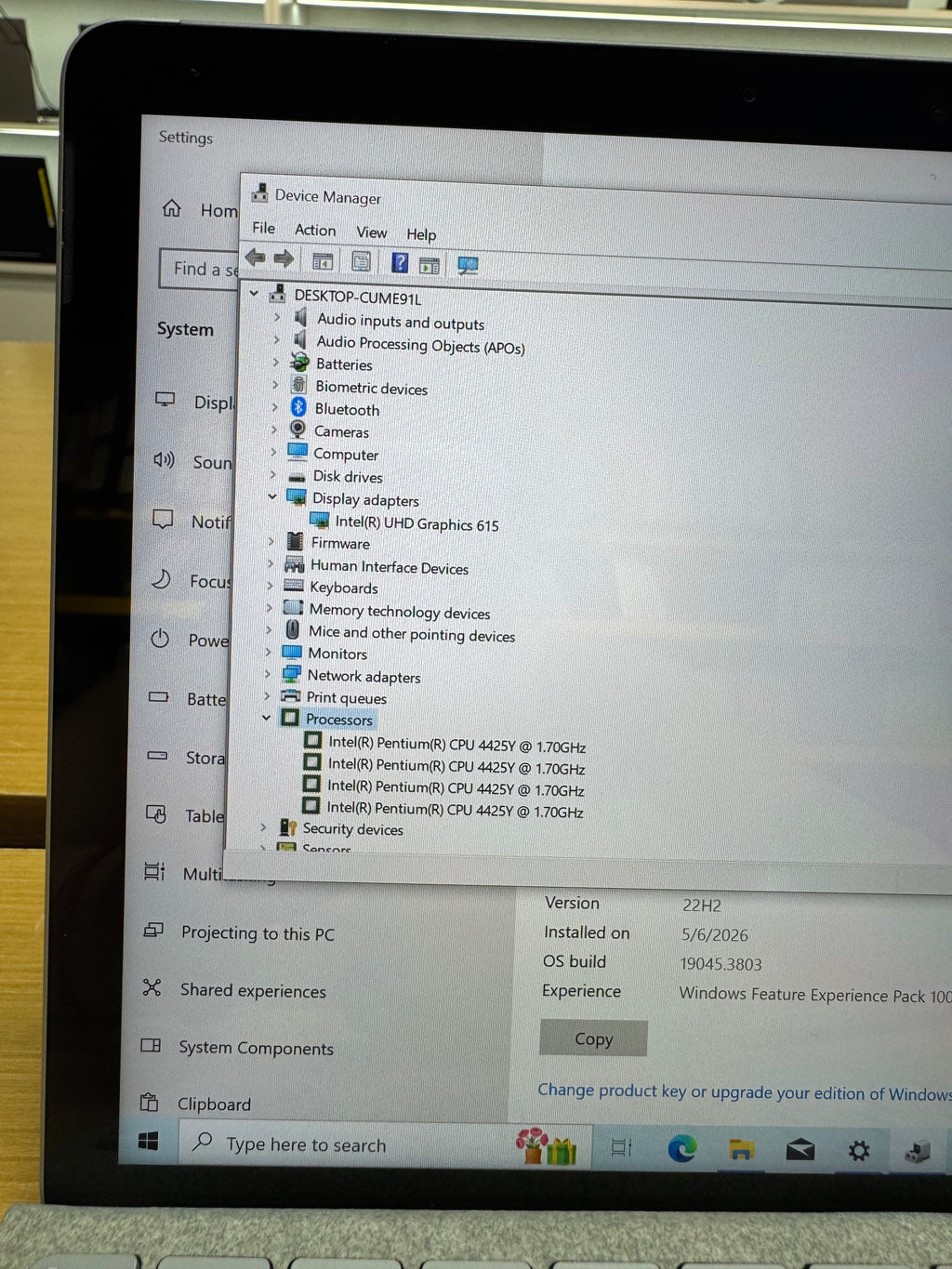Image resolution: width=952 pixels, height=1269 pixels.
Task: Select Memory technology devices row
Action: pyautogui.click(x=400, y=612)
